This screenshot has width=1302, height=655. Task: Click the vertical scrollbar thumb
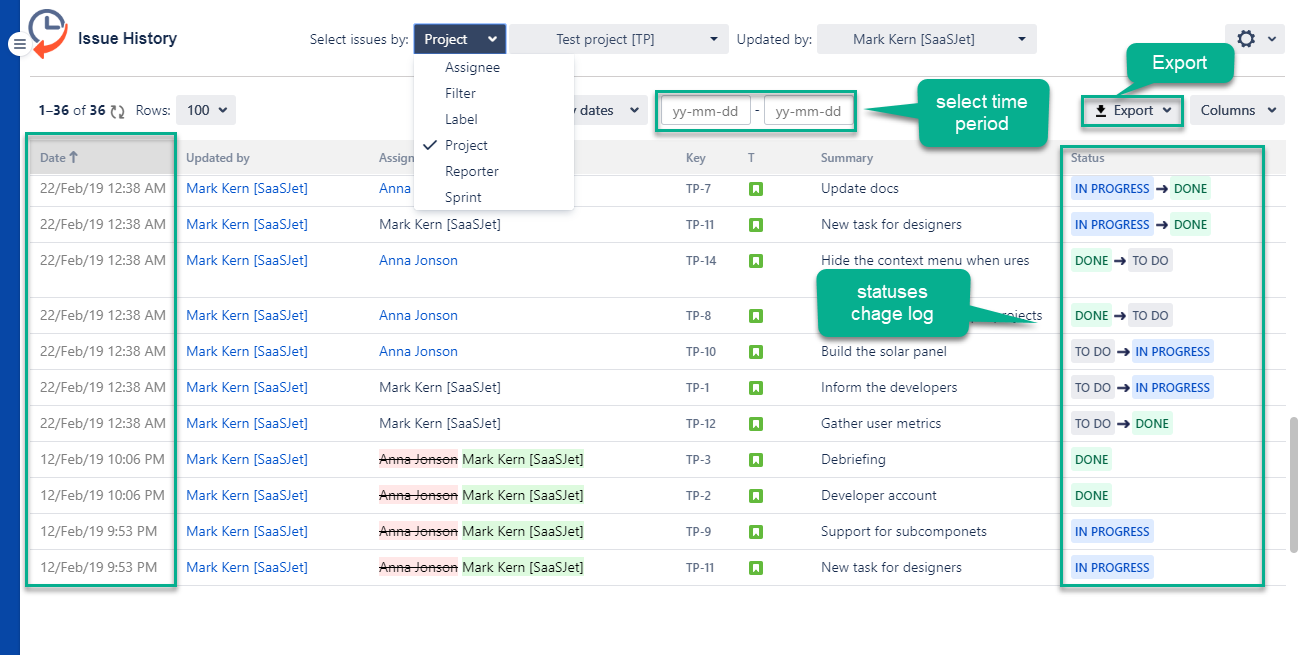click(x=1294, y=485)
